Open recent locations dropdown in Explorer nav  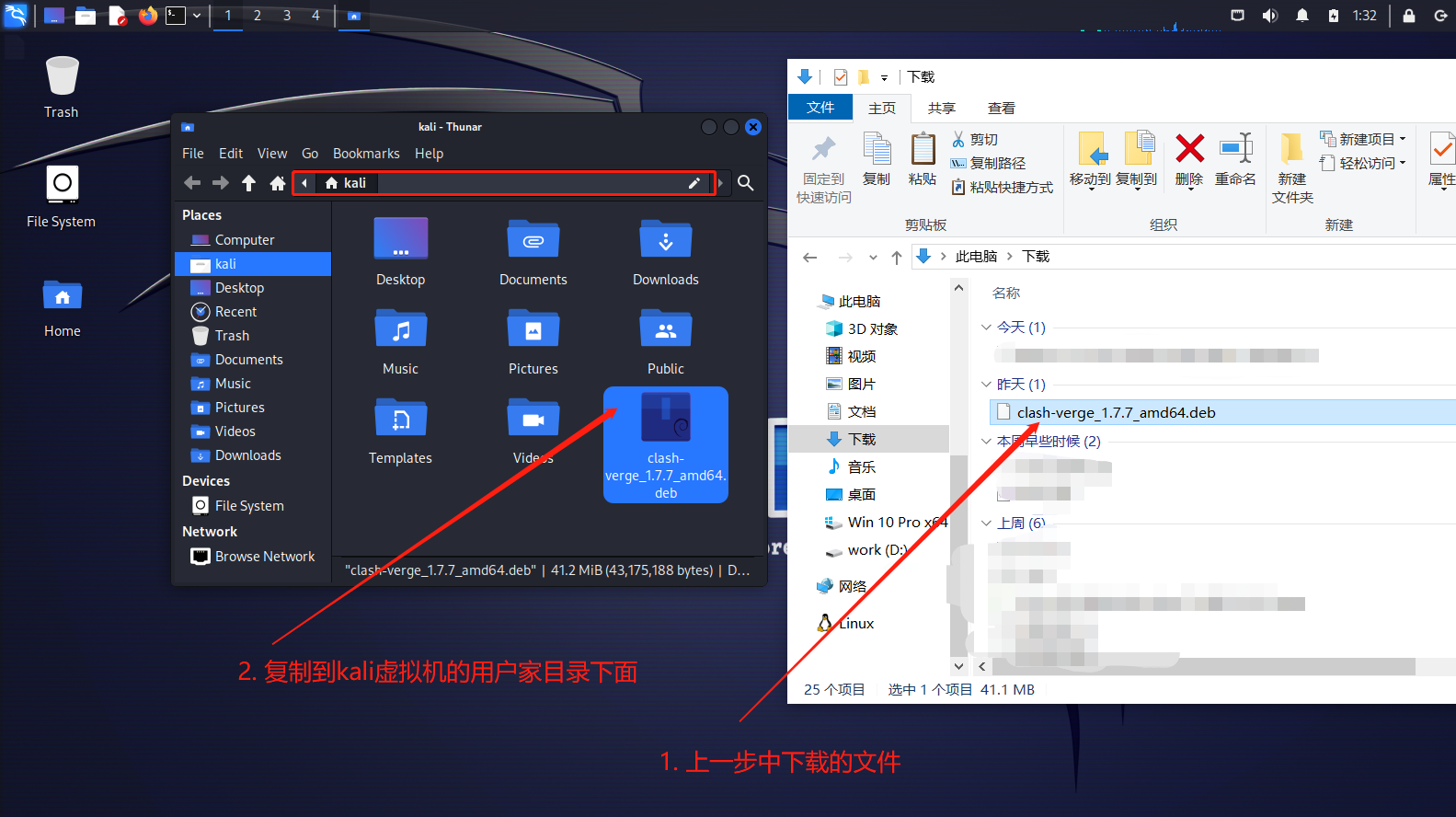pos(873,258)
